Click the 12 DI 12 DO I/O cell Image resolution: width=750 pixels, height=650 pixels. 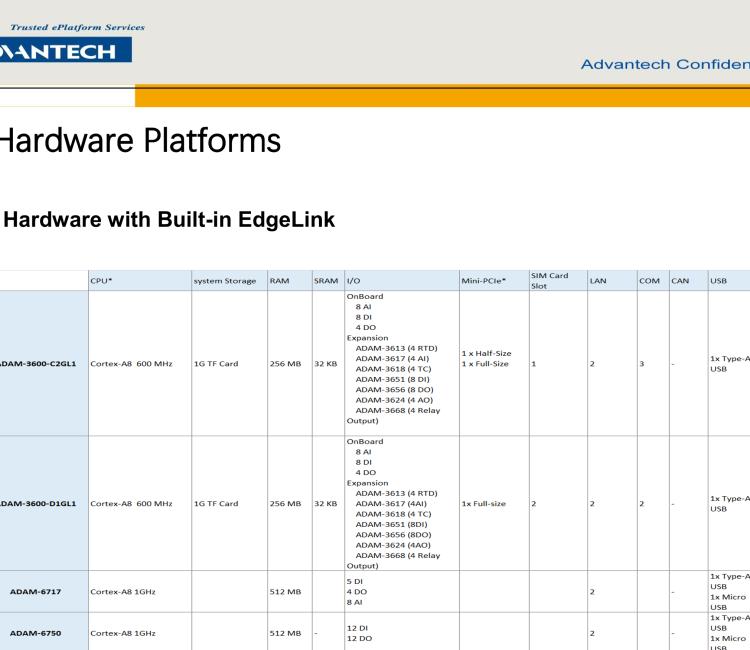click(x=362, y=632)
